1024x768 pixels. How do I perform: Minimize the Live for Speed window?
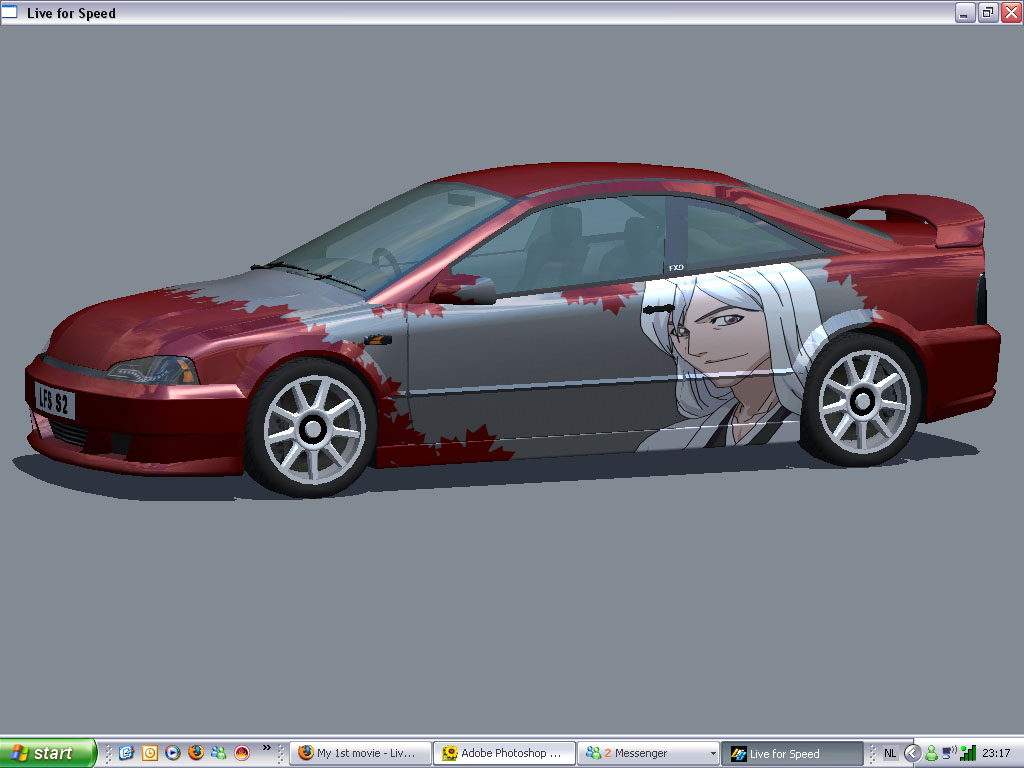[x=965, y=12]
